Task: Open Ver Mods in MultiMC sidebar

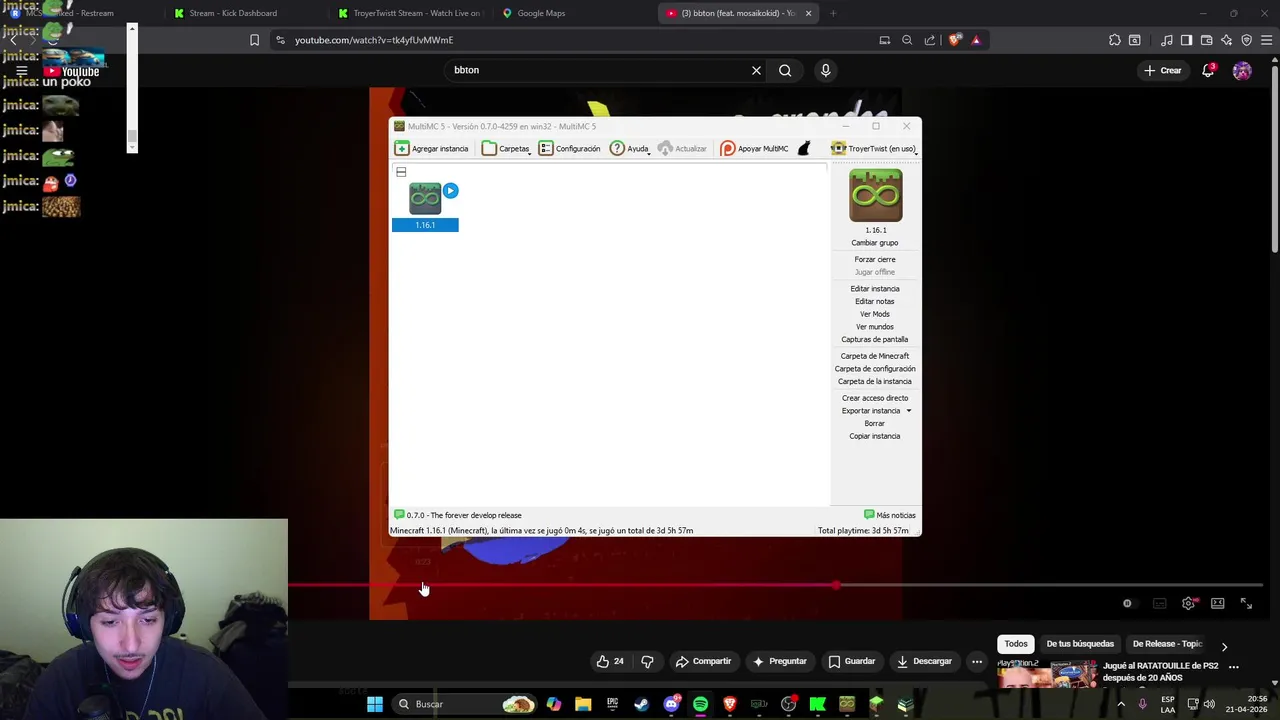Action: (x=875, y=314)
